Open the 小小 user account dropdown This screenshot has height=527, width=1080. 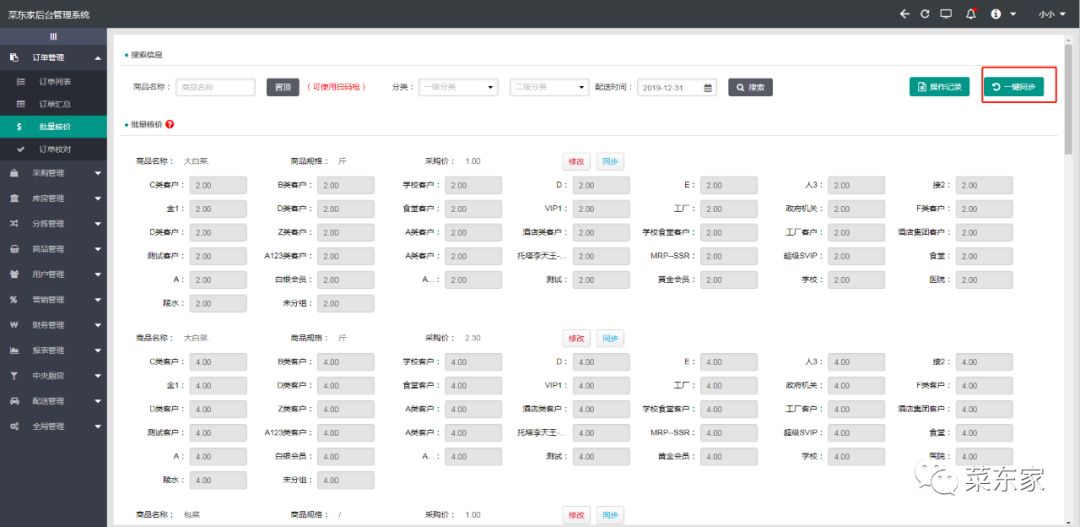tap(1052, 14)
